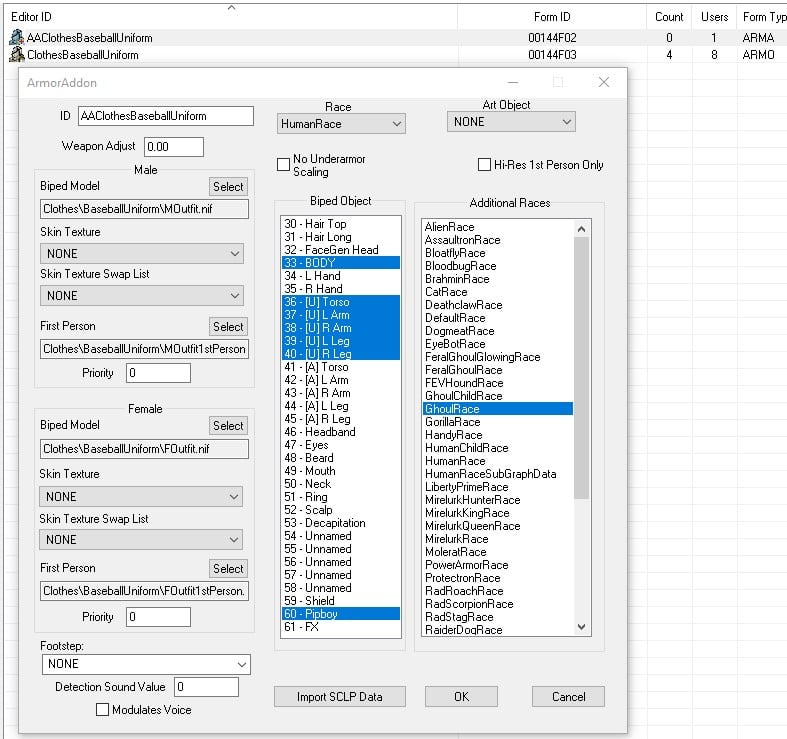This screenshot has width=787, height=739.
Task: Confirm with the OK button
Action: 461,697
